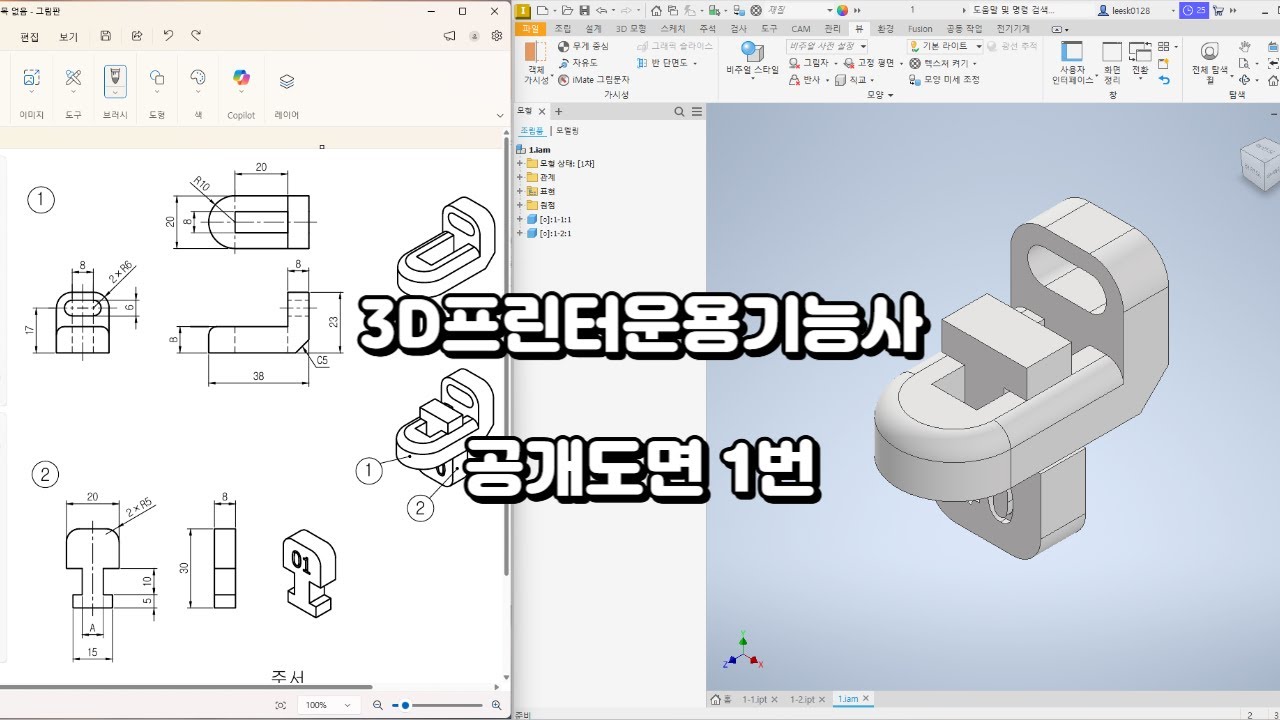Redo the Paint action
Screen dimensions: 1280x720
click(196, 36)
